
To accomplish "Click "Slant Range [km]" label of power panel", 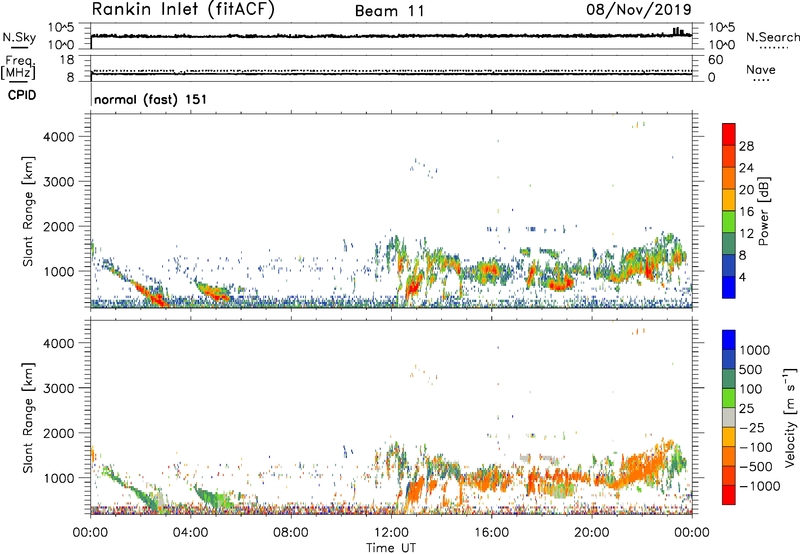I will [28, 211].
